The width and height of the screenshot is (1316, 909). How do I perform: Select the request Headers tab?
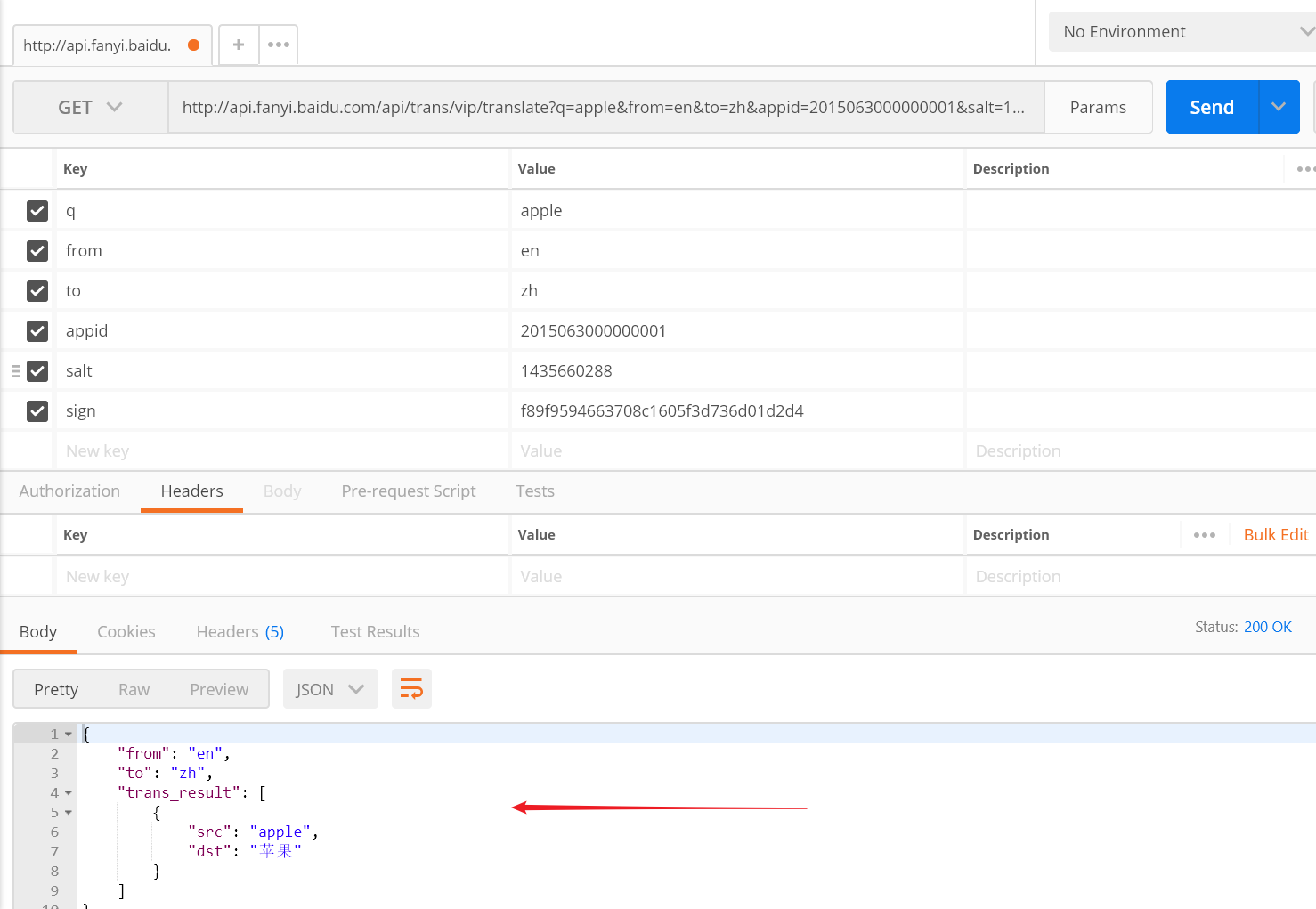[191, 491]
